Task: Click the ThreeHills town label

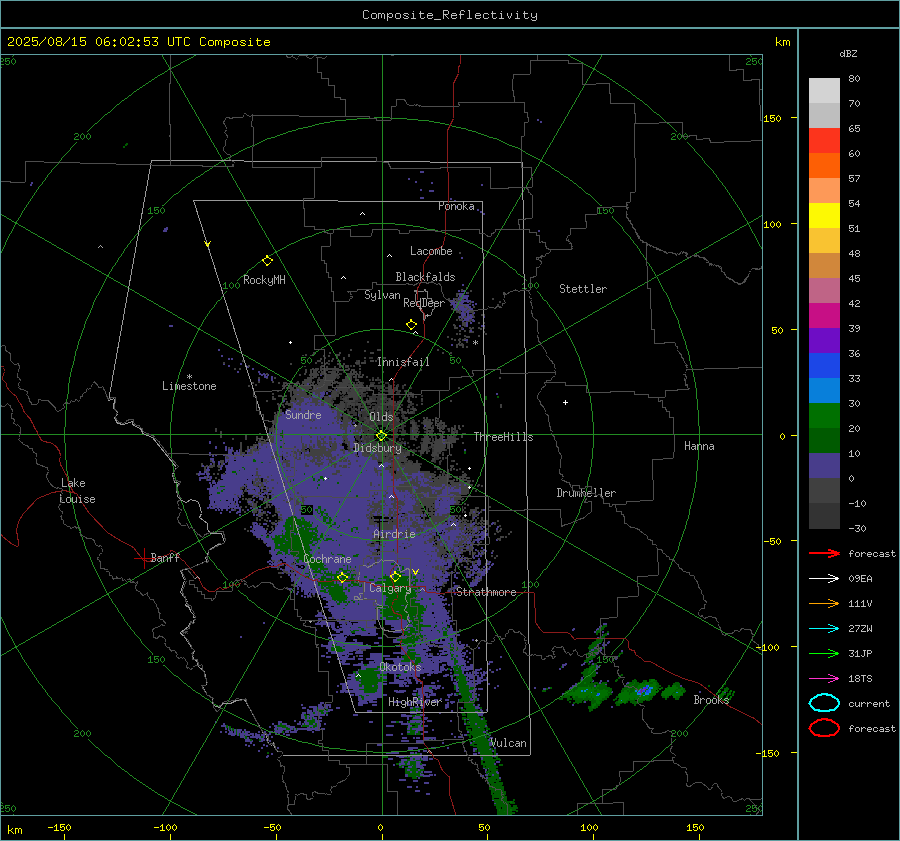Action: (x=503, y=437)
